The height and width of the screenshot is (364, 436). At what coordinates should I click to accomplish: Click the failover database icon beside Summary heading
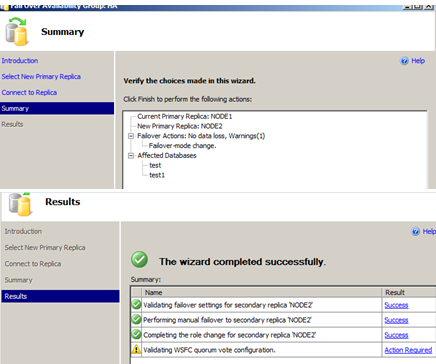click(x=17, y=32)
